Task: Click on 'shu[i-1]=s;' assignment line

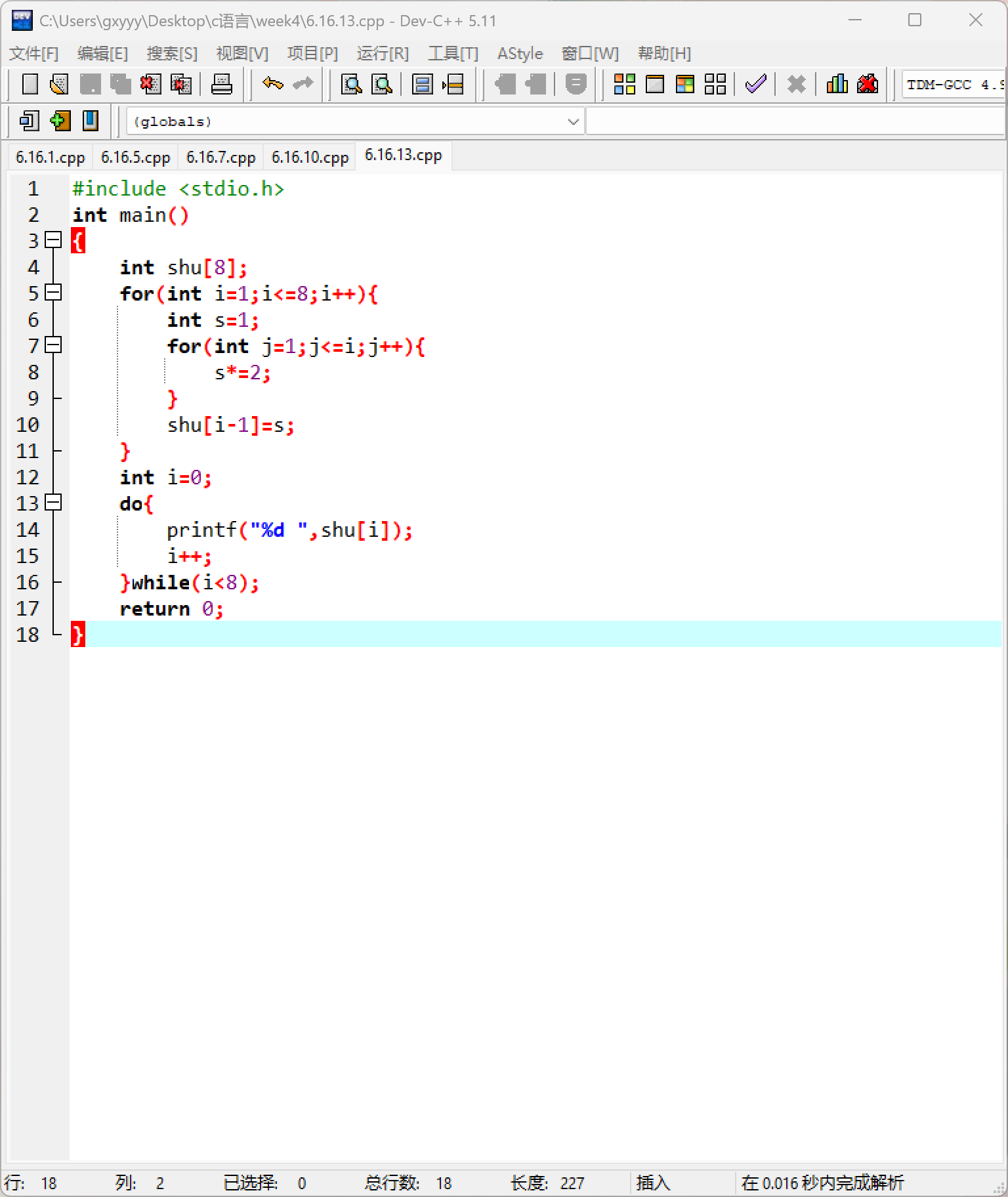Action: pyautogui.click(x=231, y=425)
